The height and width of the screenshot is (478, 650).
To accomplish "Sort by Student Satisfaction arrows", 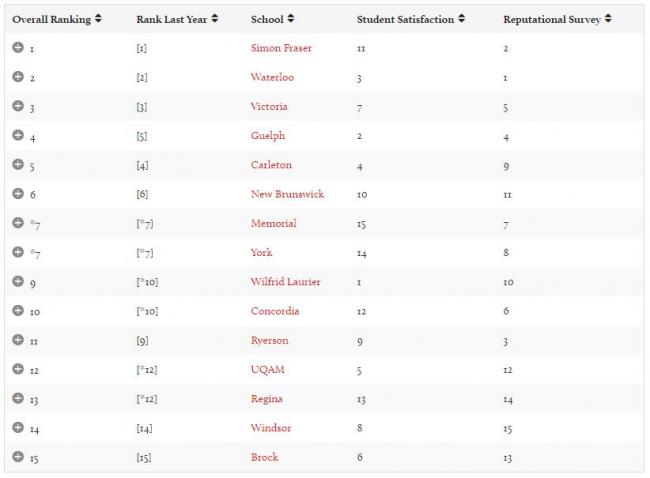I will 462,19.
